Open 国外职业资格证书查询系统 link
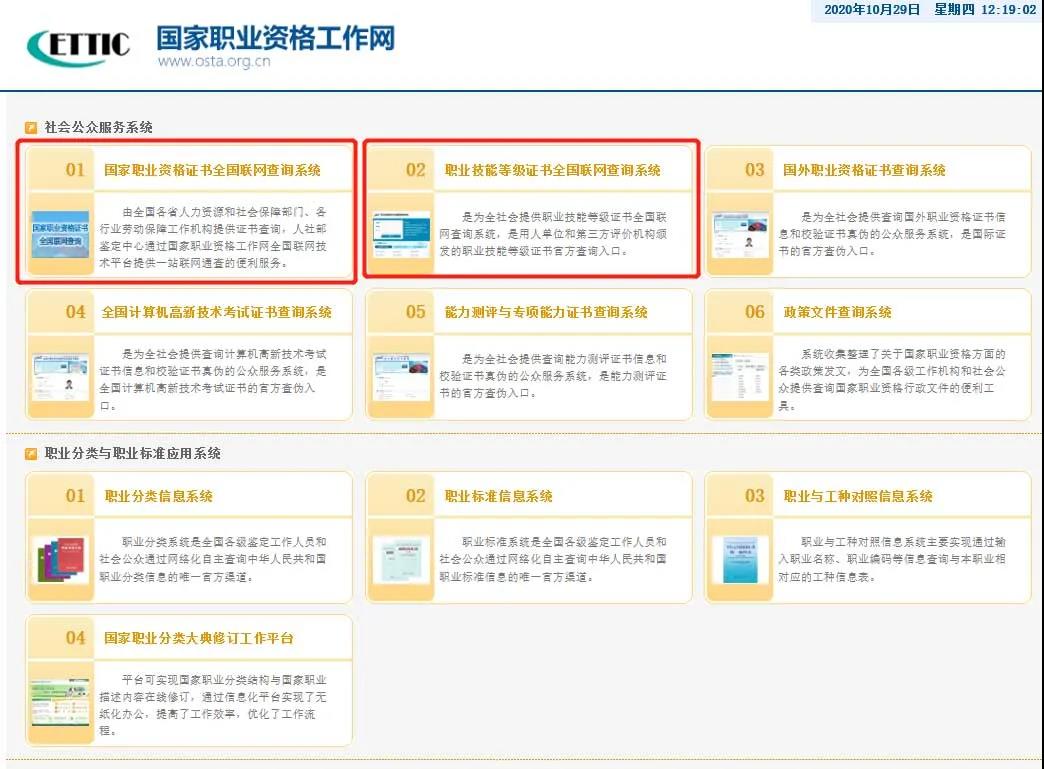 [864, 170]
